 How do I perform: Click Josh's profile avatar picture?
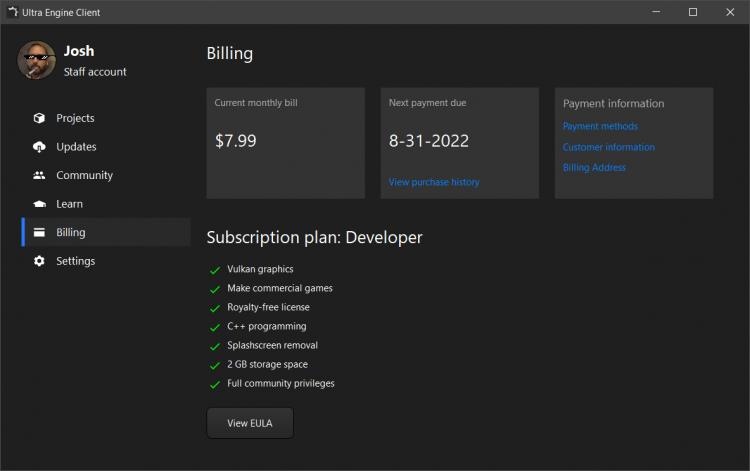point(36,61)
